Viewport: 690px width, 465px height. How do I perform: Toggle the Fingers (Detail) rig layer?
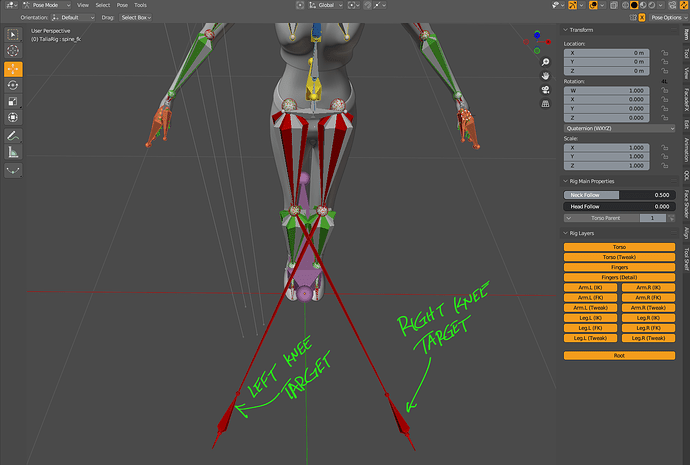tap(619, 278)
